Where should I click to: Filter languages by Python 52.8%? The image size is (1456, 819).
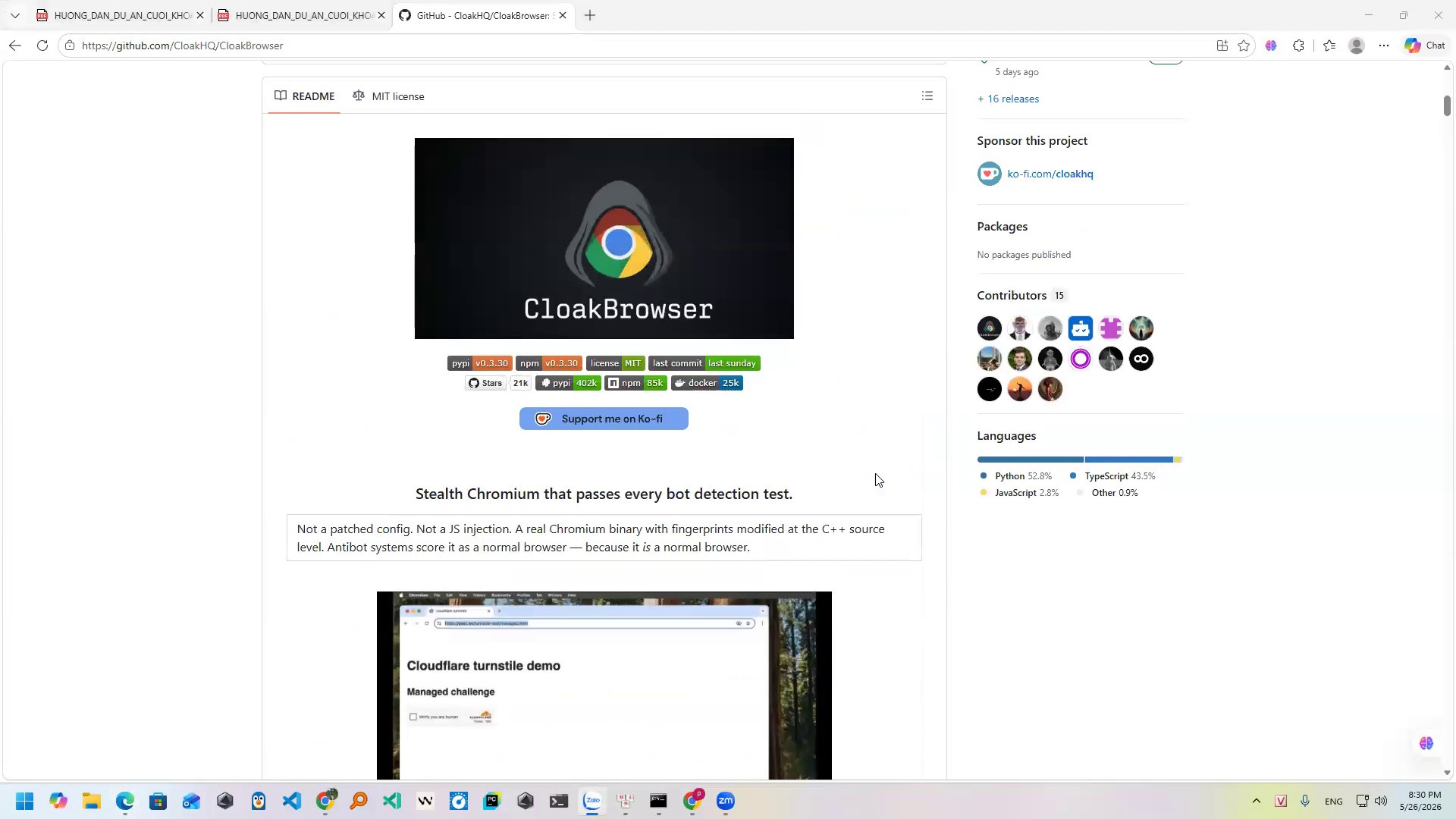(1016, 476)
